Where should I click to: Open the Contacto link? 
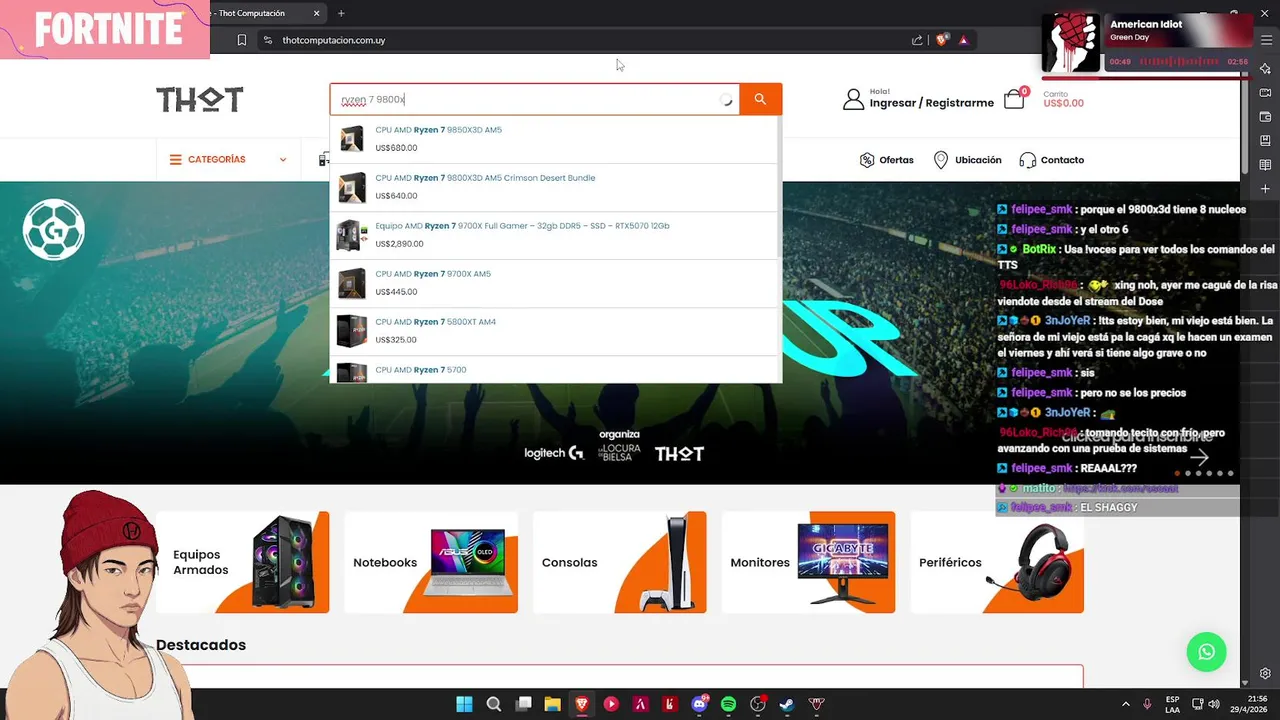tap(1062, 160)
